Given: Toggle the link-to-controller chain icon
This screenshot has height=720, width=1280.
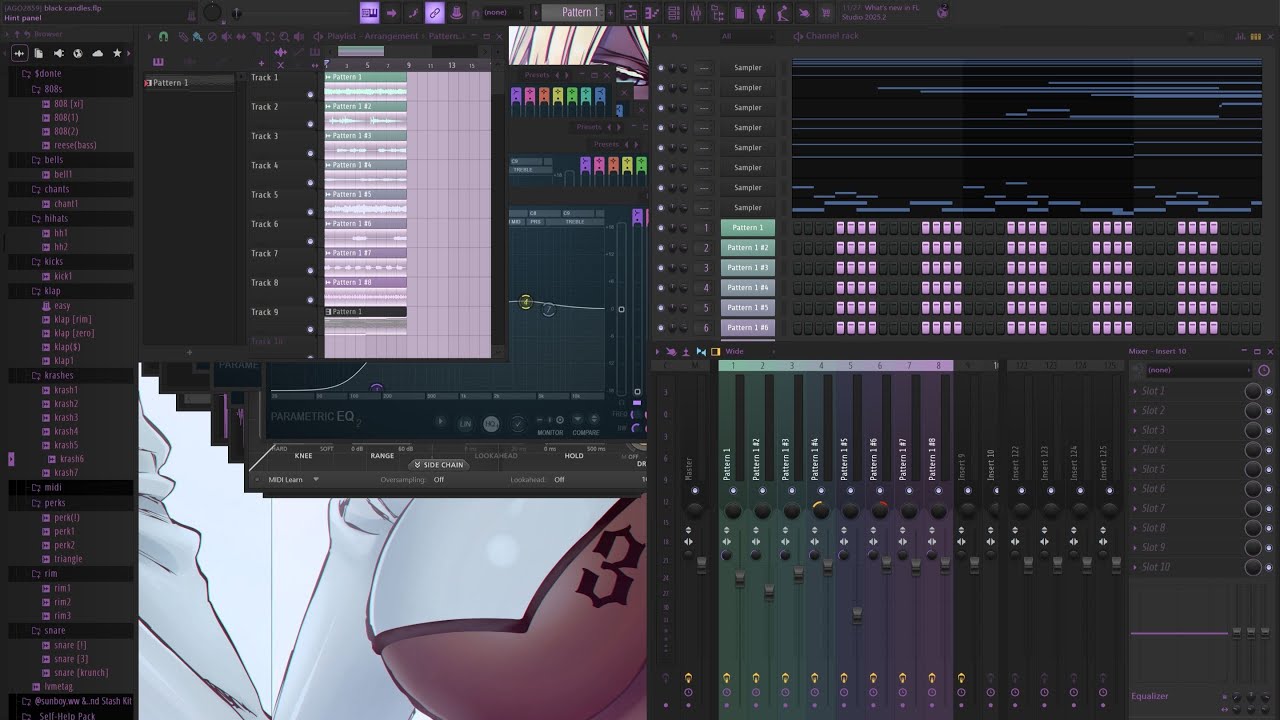Looking at the screenshot, I should tap(434, 12).
